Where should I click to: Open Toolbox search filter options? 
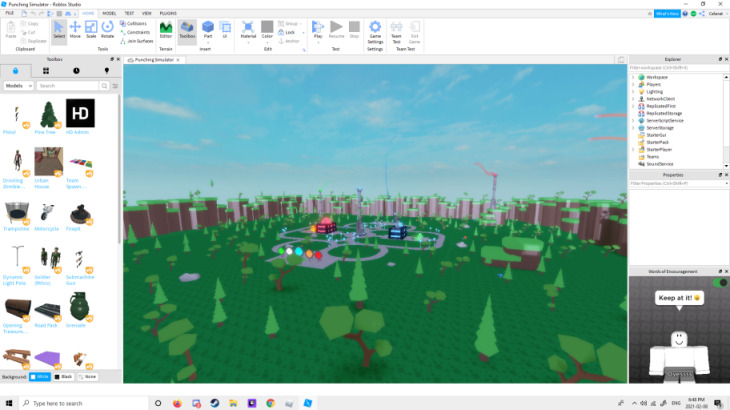pos(115,86)
